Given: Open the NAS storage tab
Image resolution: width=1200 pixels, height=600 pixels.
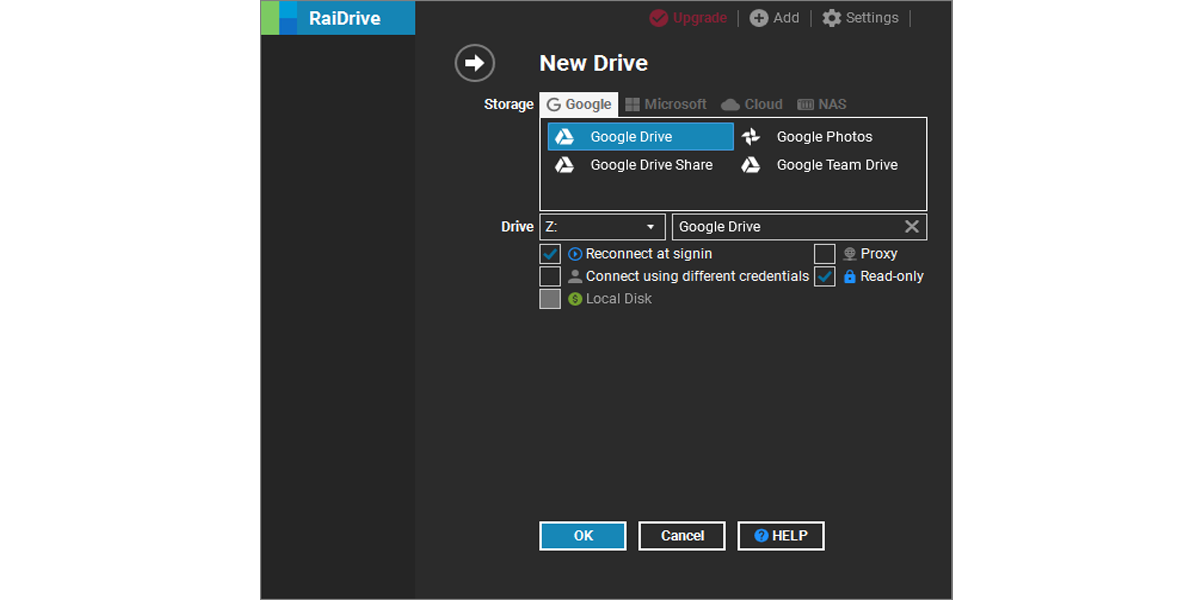Looking at the screenshot, I should point(821,103).
